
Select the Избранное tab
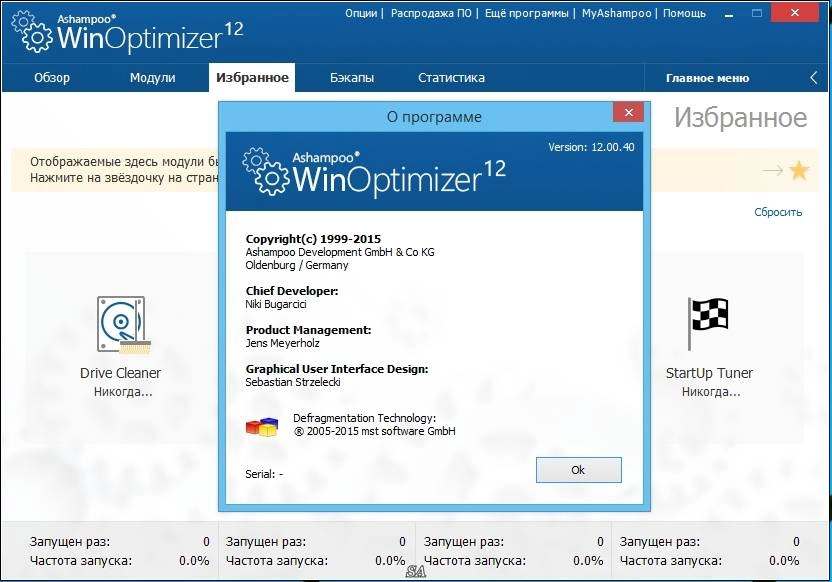coord(252,78)
